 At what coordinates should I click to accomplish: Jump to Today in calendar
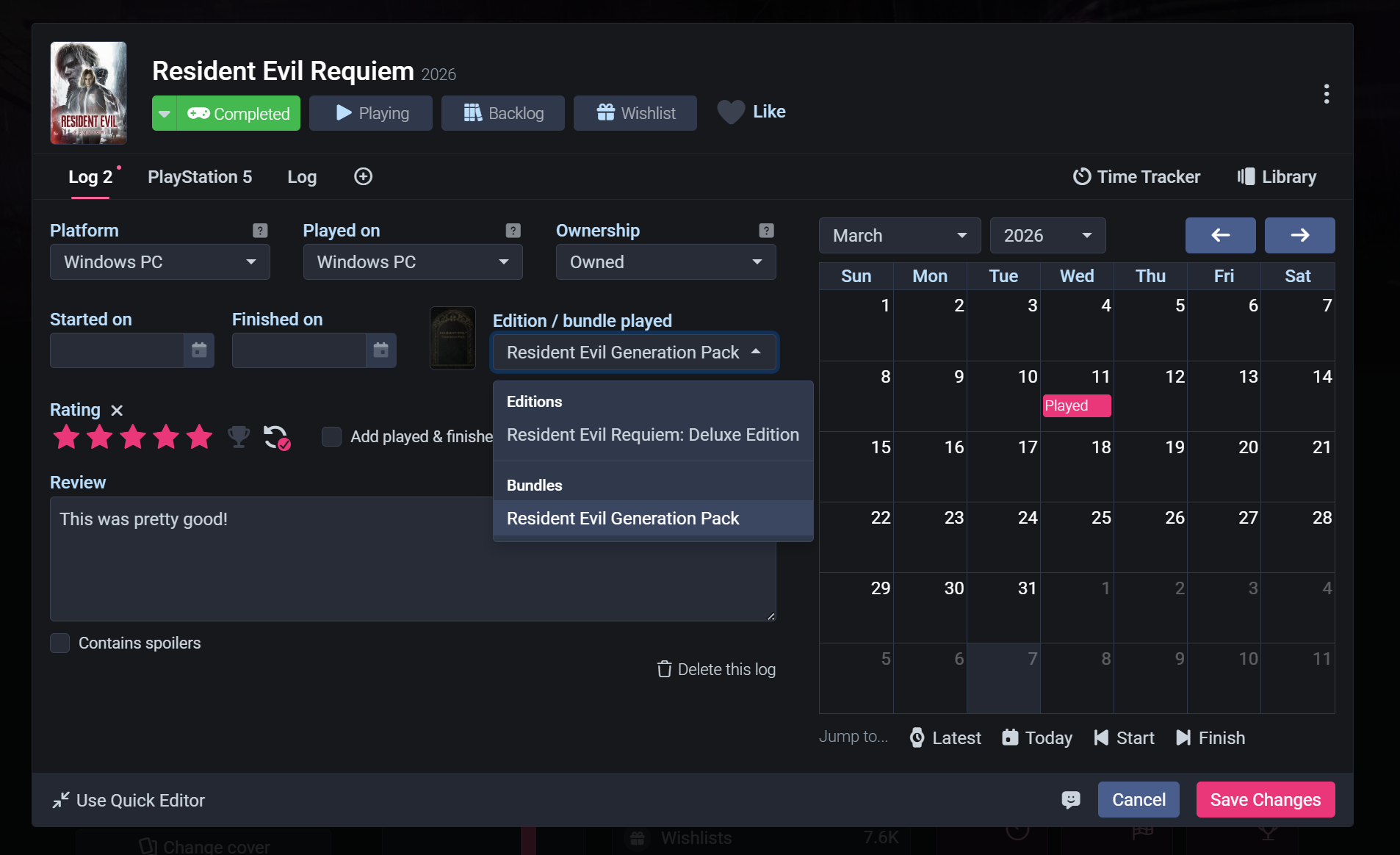click(x=1037, y=737)
